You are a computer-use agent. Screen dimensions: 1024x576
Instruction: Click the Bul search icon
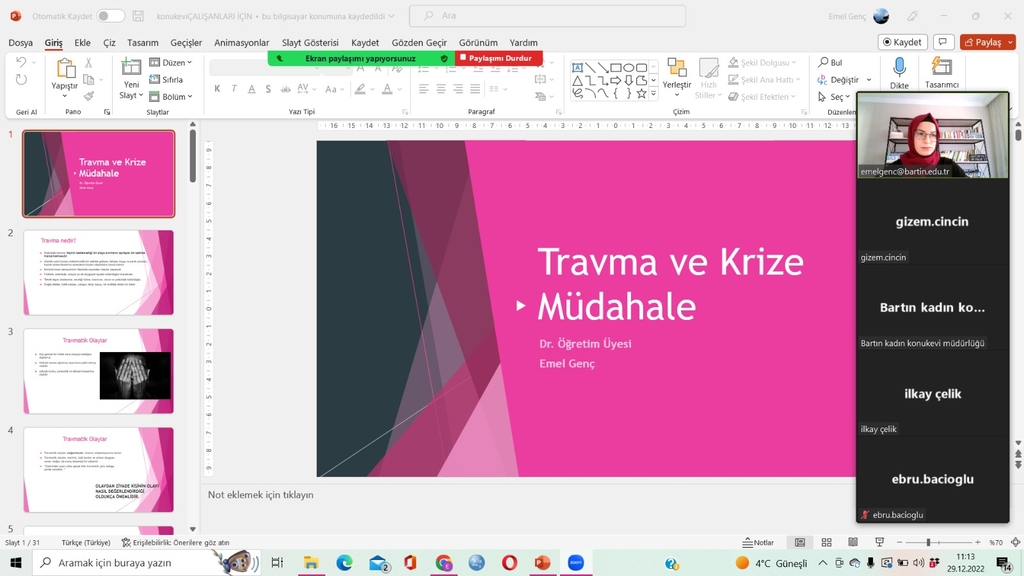pos(824,63)
